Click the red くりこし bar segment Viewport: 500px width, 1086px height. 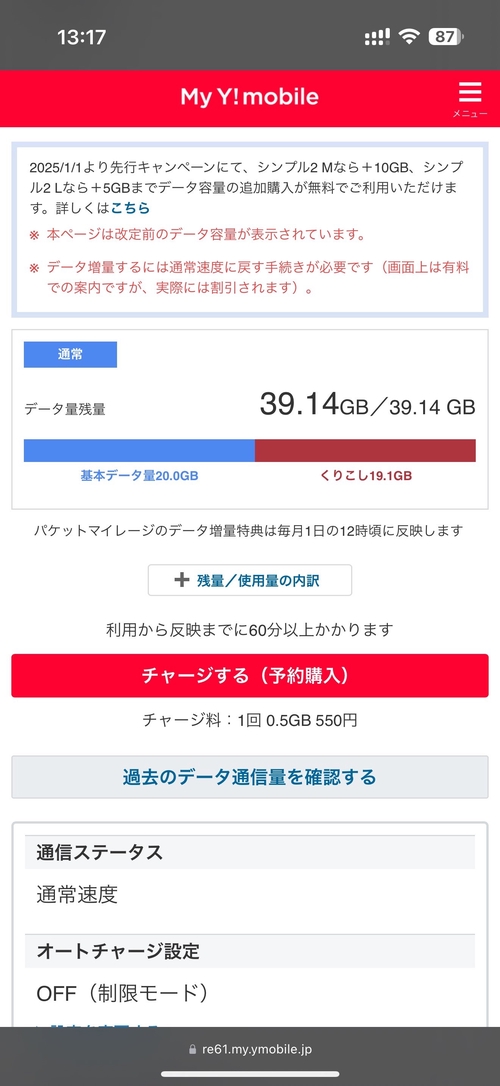pos(365,450)
